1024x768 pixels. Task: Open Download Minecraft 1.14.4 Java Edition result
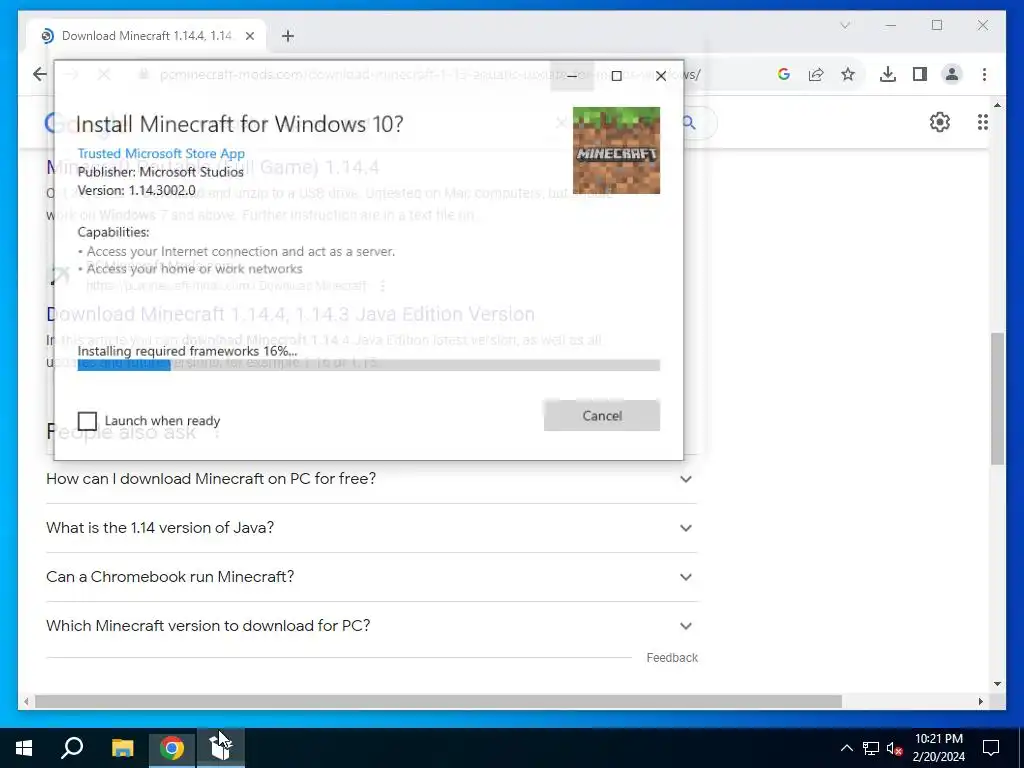pyautogui.click(x=291, y=314)
